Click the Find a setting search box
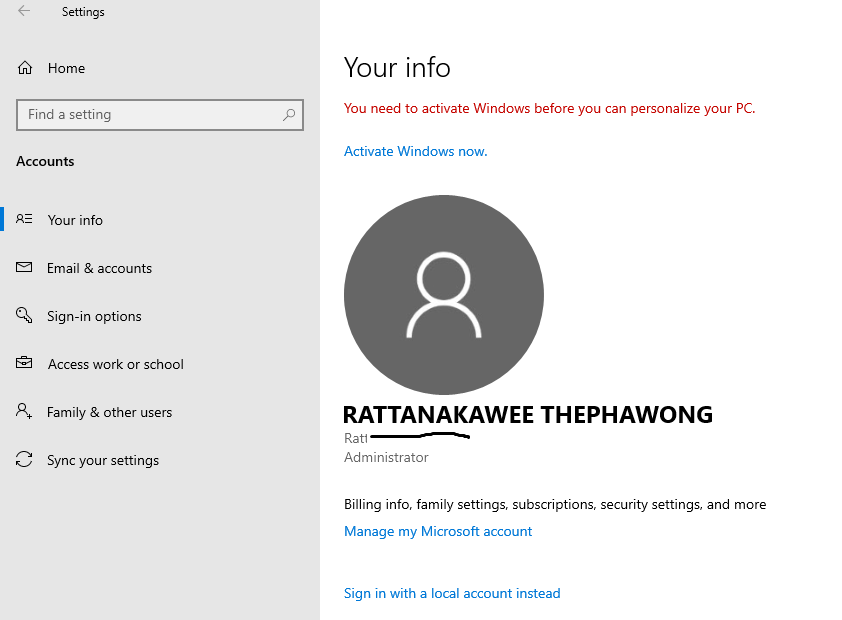Image resolution: width=842 pixels, height=620 pixels. pos(159,114)
